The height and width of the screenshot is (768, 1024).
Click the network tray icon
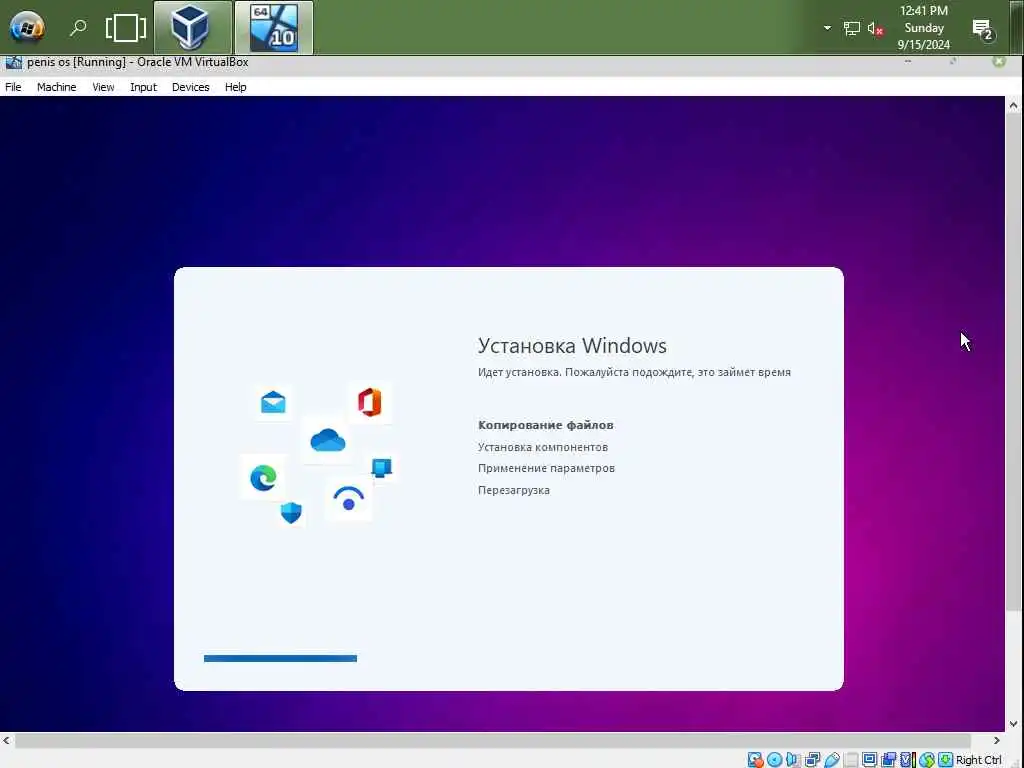[x=852, y=29]
